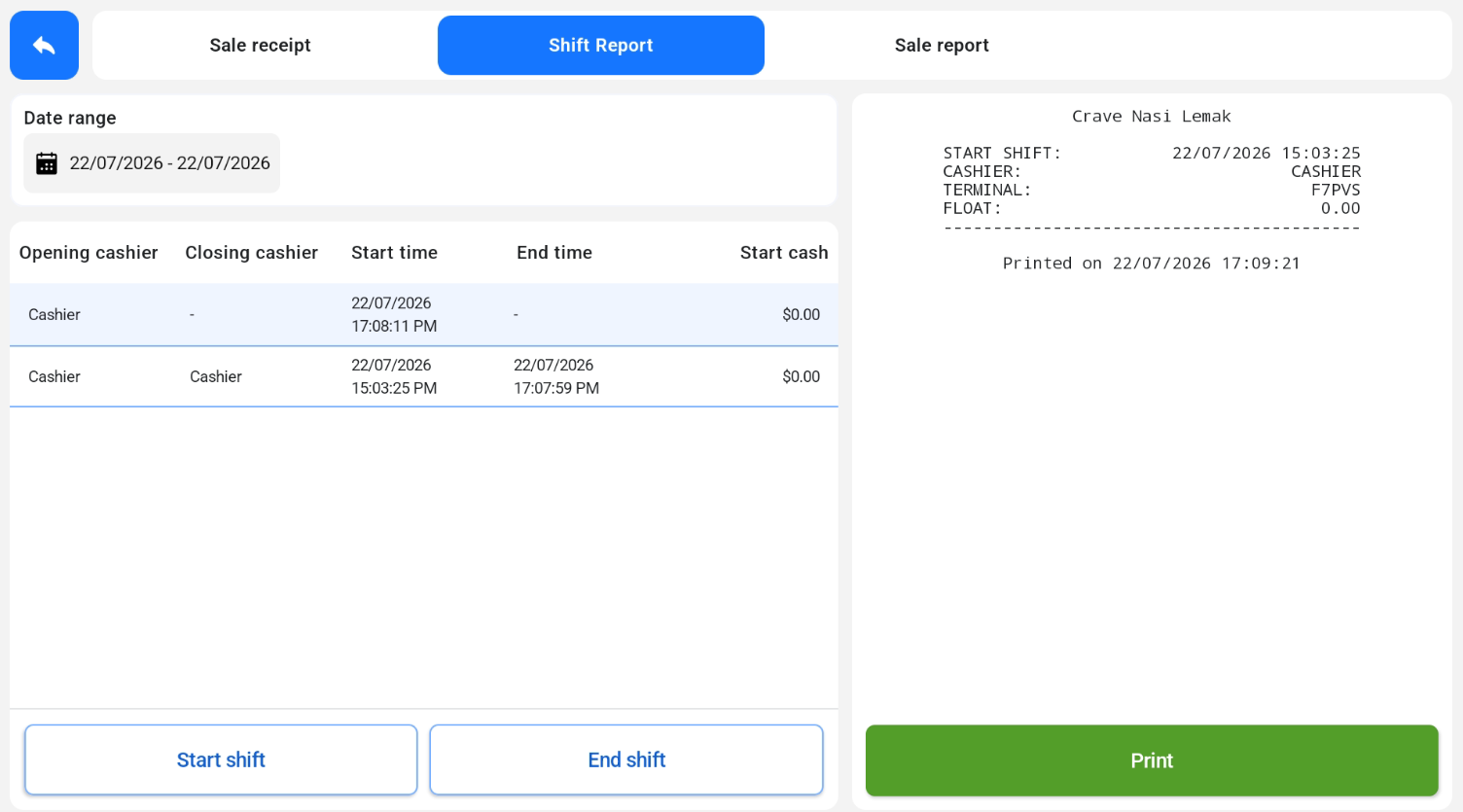The width and height of the screenshot is (1463, 812).
Task: Select the shift started at 17:08:11 PM
Action: coord(424,314)
